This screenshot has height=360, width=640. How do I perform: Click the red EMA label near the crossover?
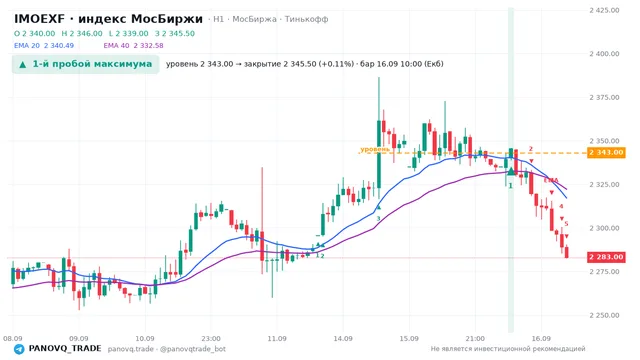(x=551, y=180)
